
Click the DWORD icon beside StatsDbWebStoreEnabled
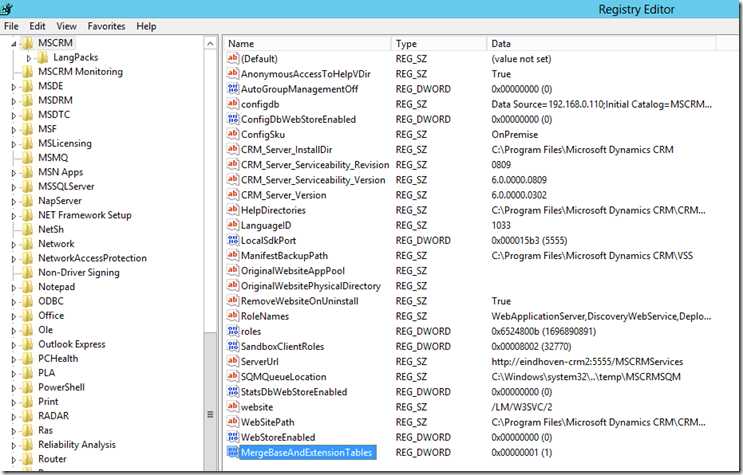233,392
